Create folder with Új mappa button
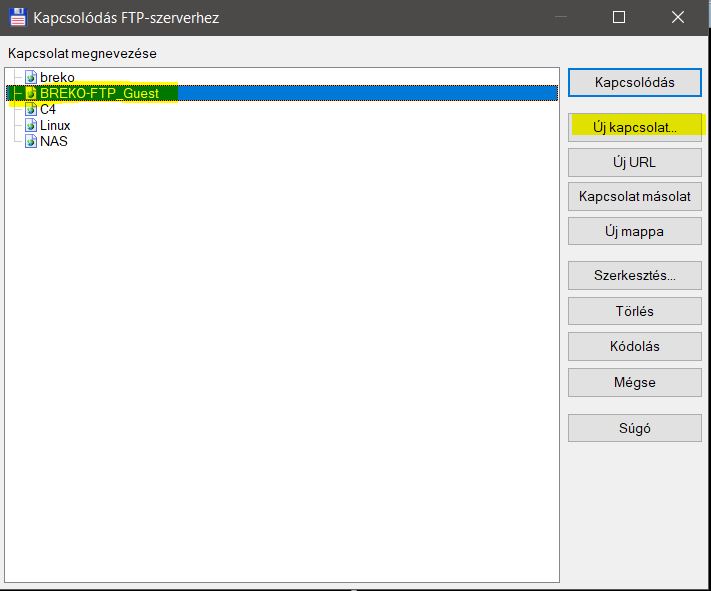The width and height of the screenshot is (711, 591). [634, 231]
